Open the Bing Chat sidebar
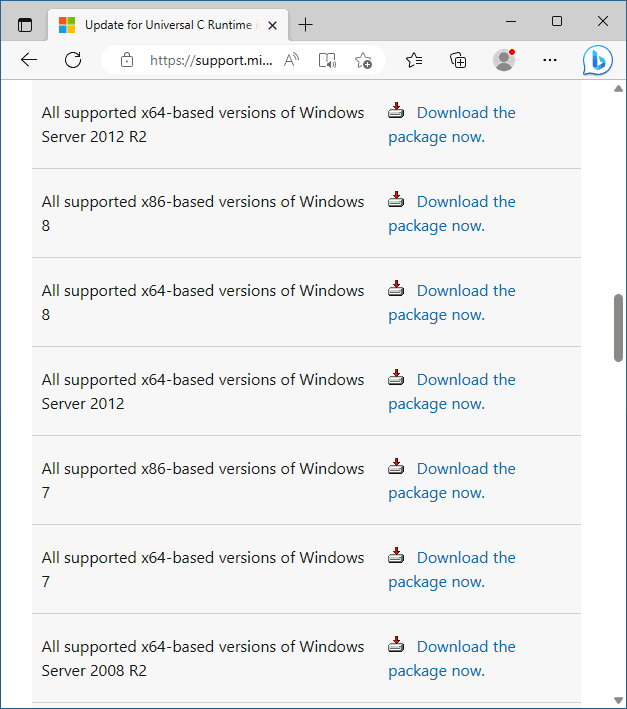The height and width of the screenshot is (709, 627). (598, 60)
